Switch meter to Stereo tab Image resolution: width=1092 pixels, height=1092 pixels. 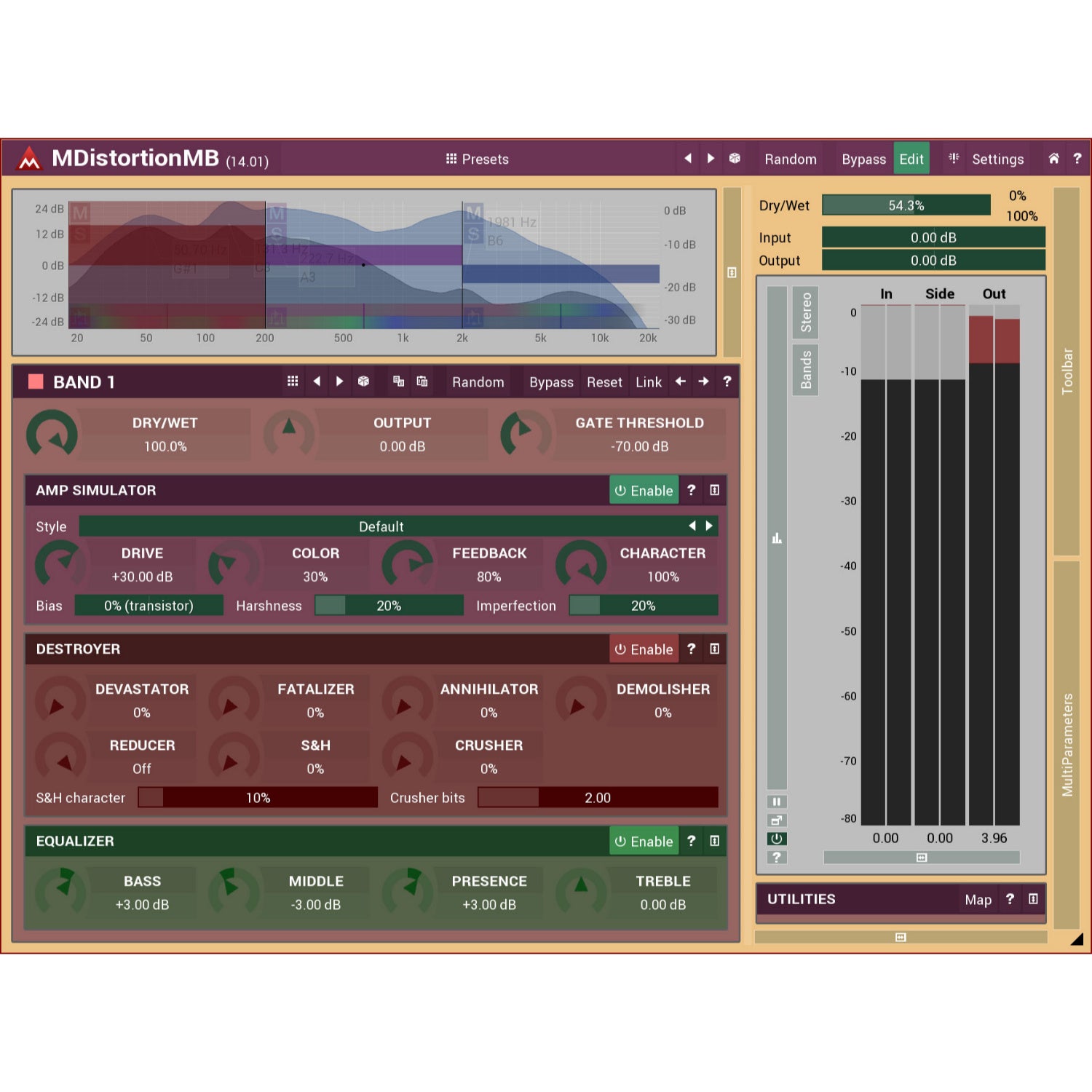(x=805, y=312)
